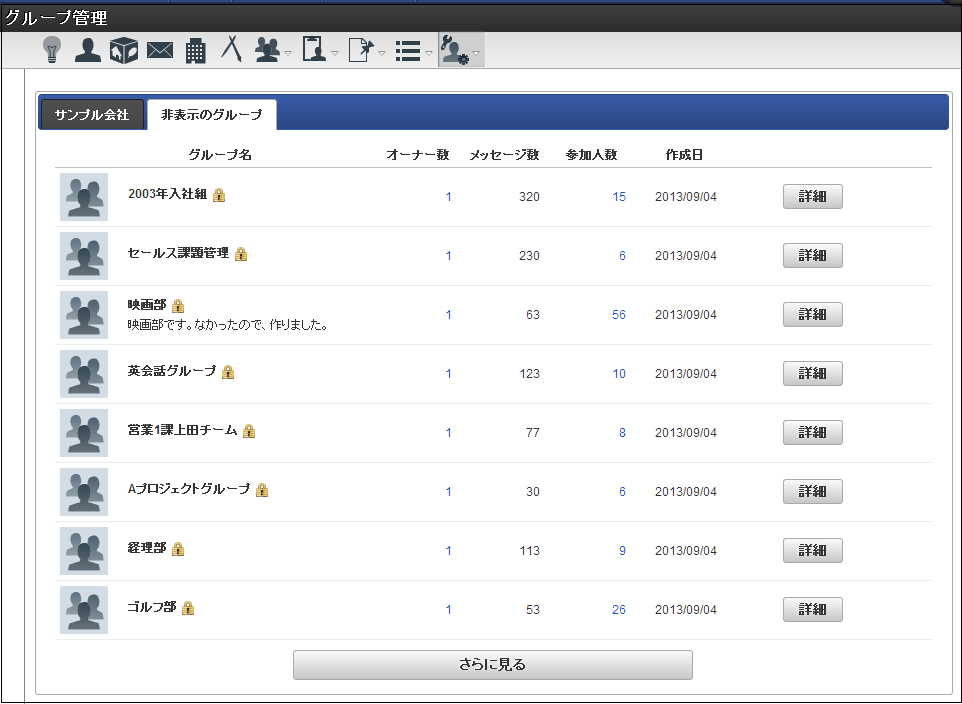Expand the admin settings dropdown arrow

pos(477,52)
